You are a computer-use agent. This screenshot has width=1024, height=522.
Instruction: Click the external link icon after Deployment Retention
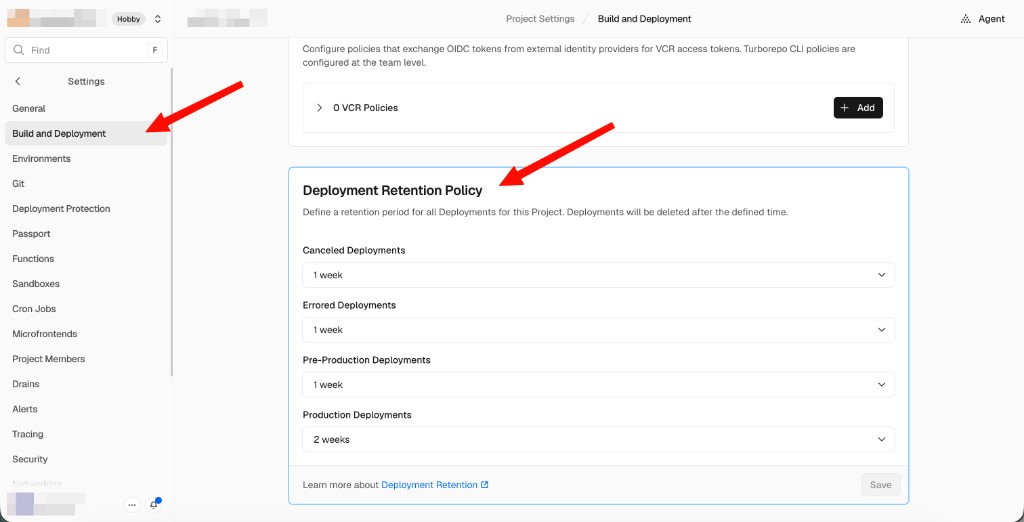(x=485, y=485)
